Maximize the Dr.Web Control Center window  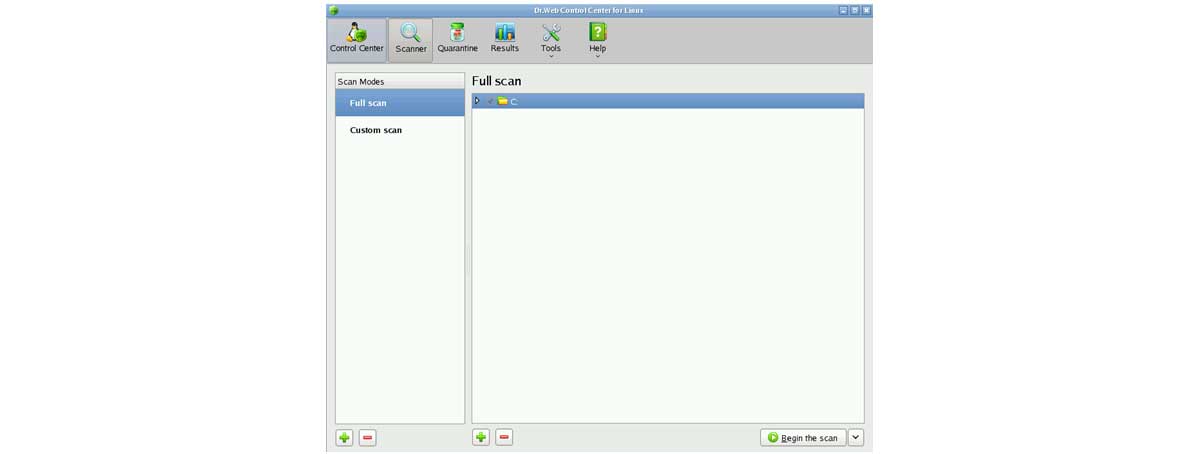tap(855, 10)
